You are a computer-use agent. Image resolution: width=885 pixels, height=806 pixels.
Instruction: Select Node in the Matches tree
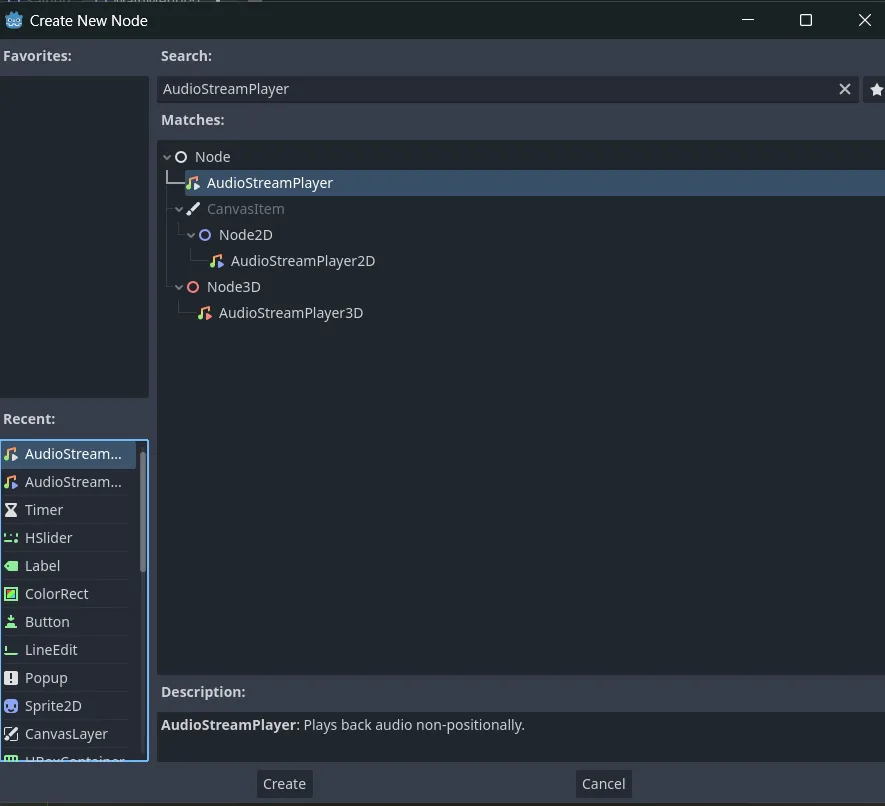point(212,157)
